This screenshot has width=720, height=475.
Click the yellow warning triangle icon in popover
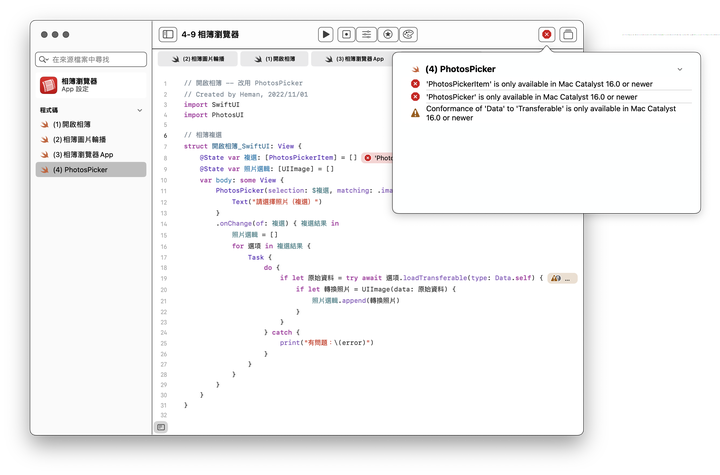point(415,113)
